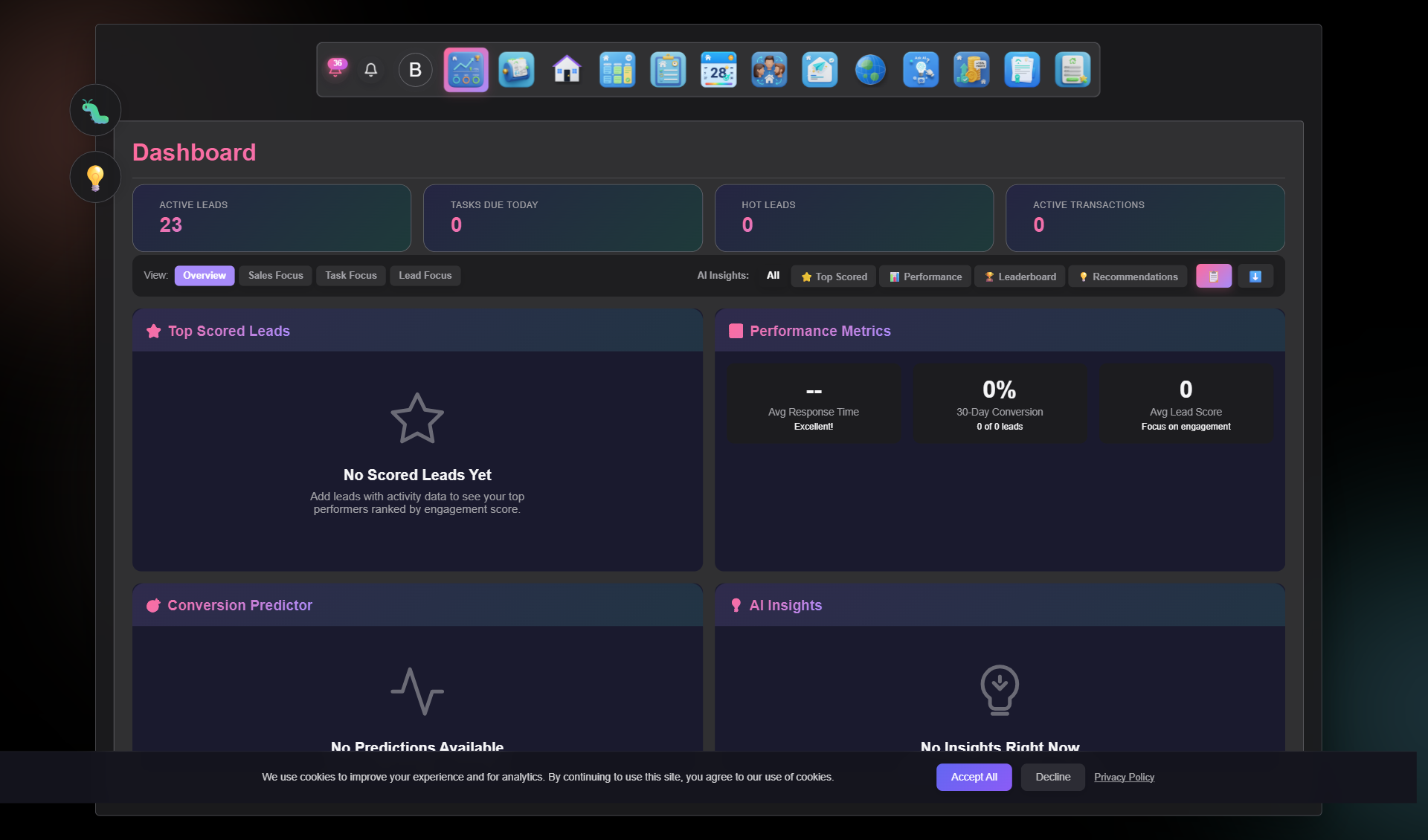Enable the Performance insights filter

(x=924, y=276)
